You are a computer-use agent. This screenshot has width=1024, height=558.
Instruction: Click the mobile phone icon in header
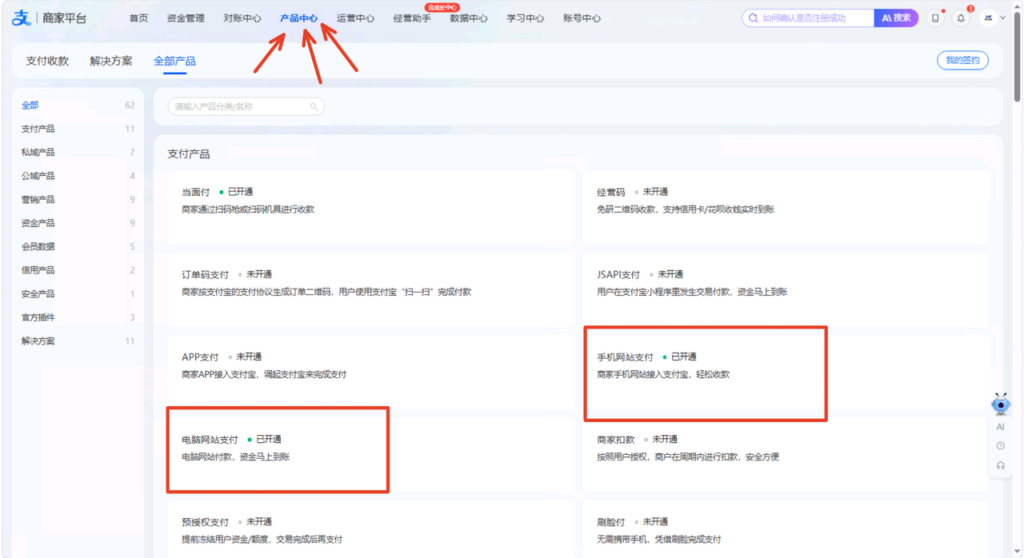point(935,18)
